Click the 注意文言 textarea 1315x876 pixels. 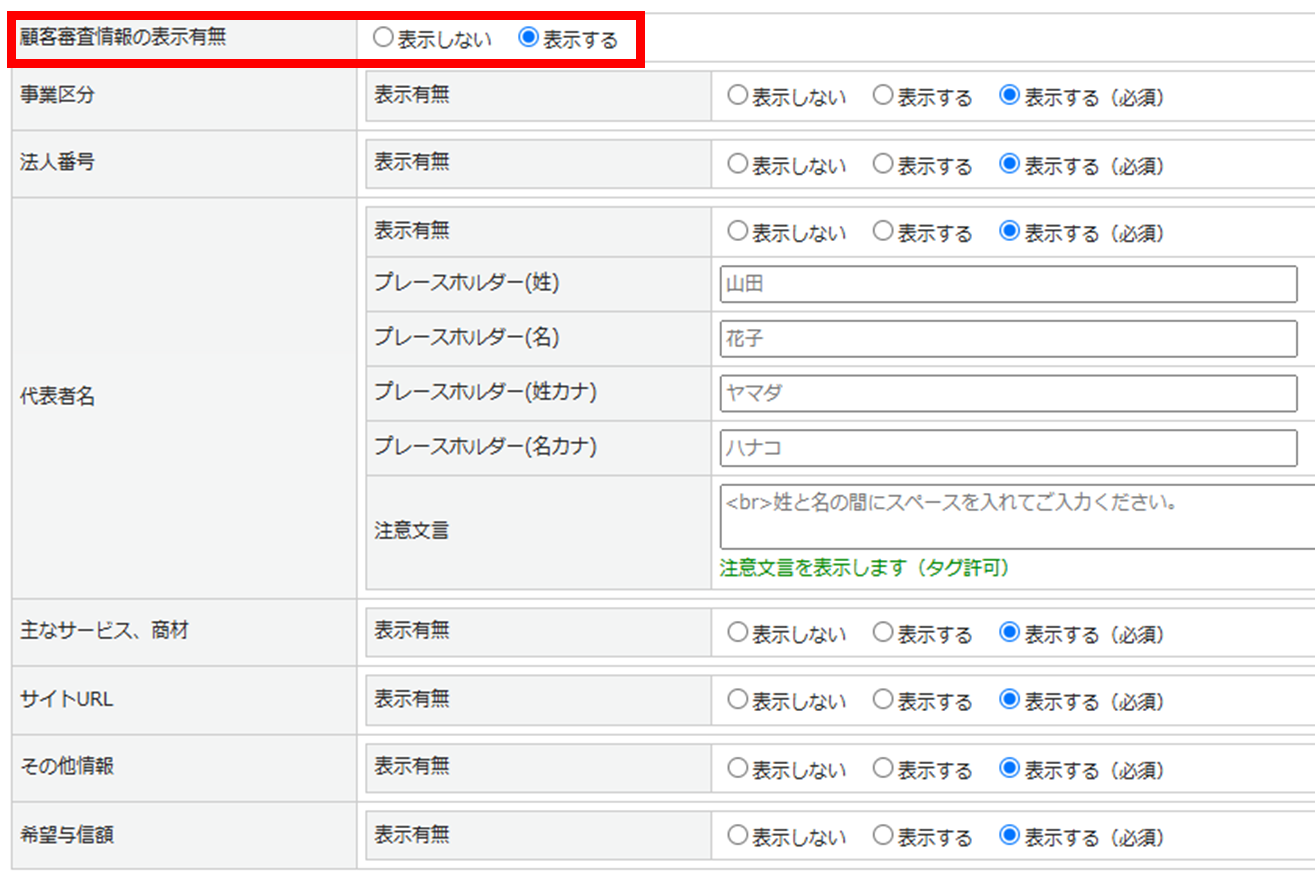click(1015, 517)
